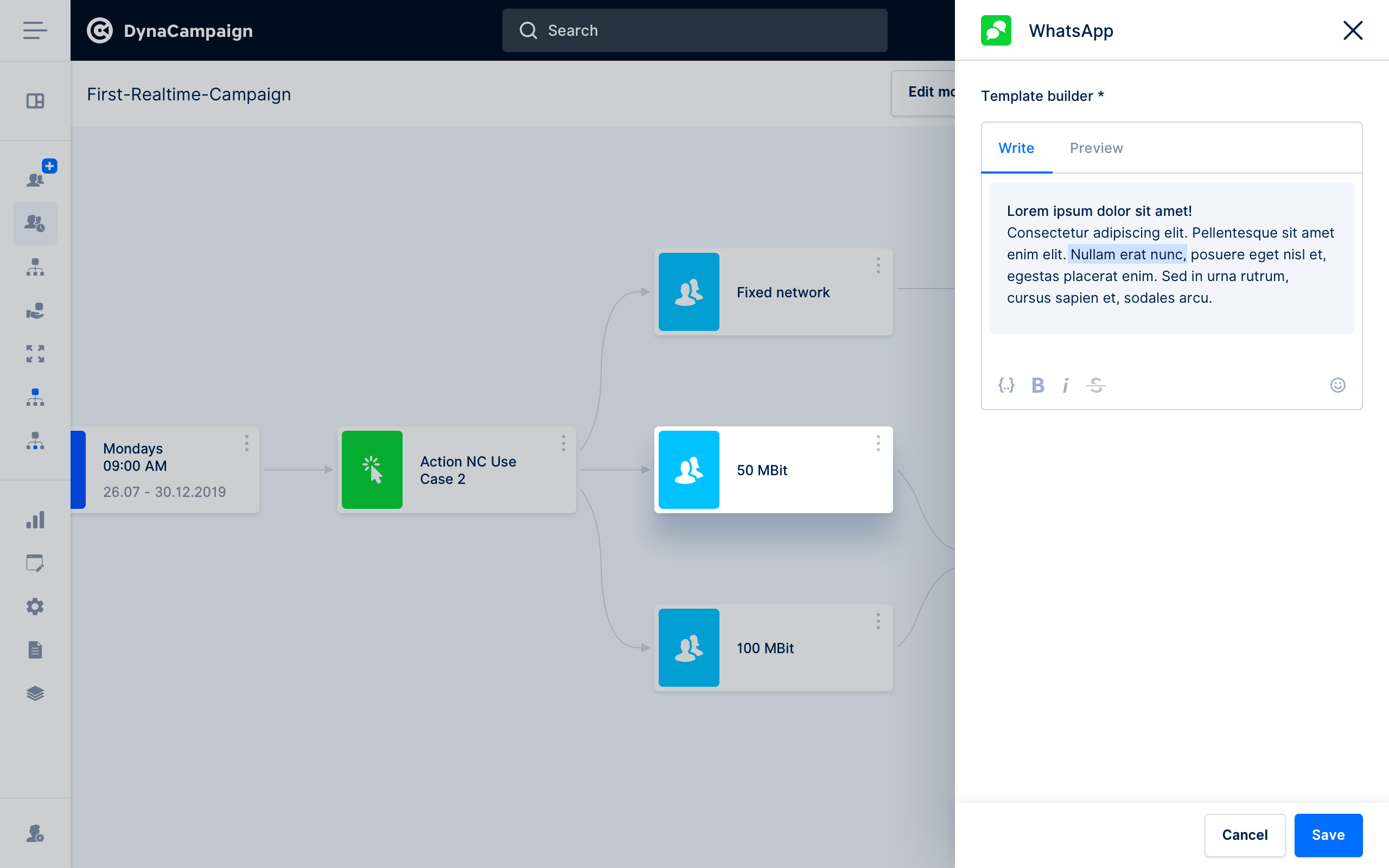The width and height of the screenshot is (1389, 868).
Task: Switch to the Preview tab
Action: click(x=1096, y=148)
